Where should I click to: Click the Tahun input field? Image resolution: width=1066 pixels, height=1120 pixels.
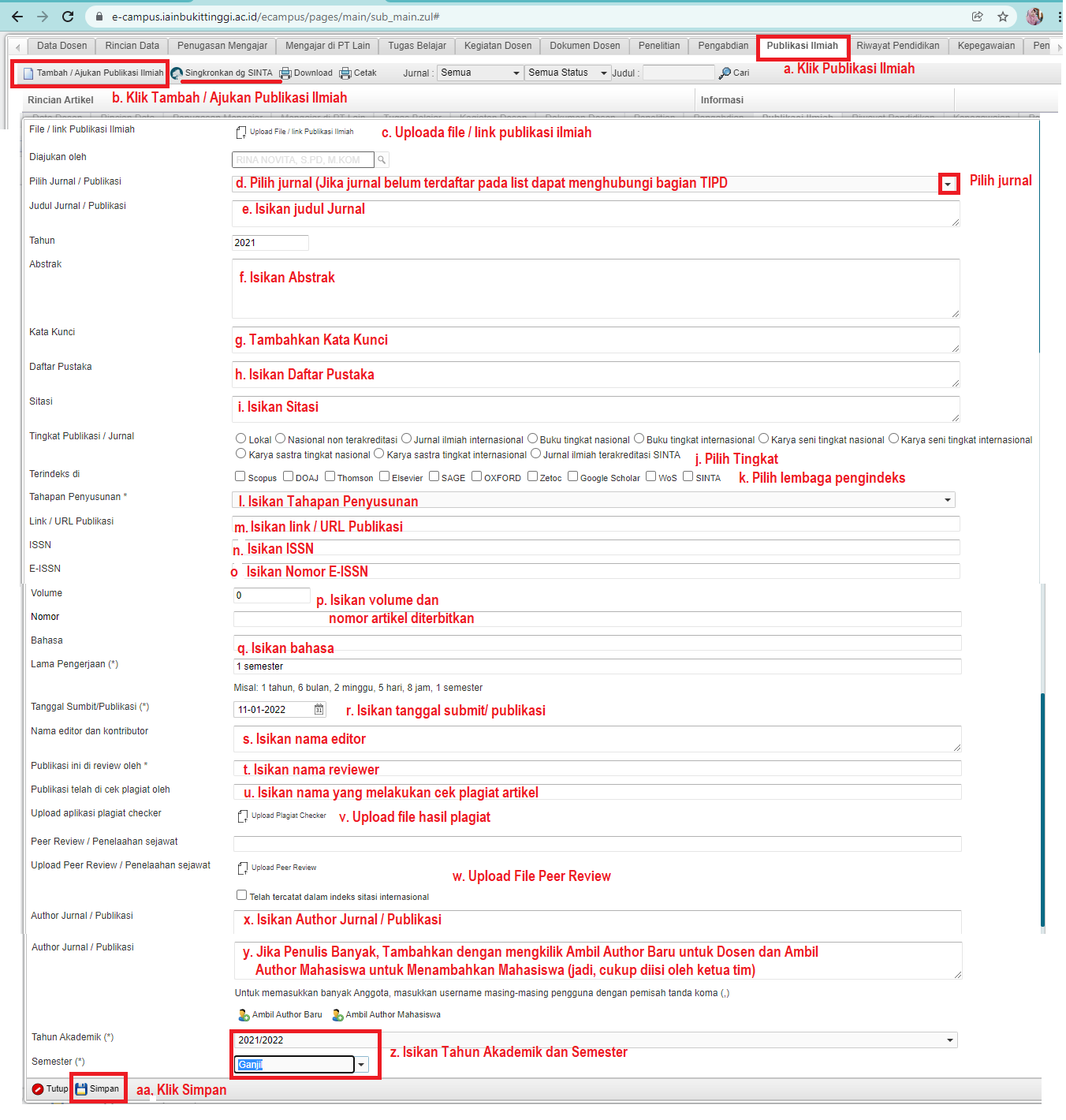270,243
